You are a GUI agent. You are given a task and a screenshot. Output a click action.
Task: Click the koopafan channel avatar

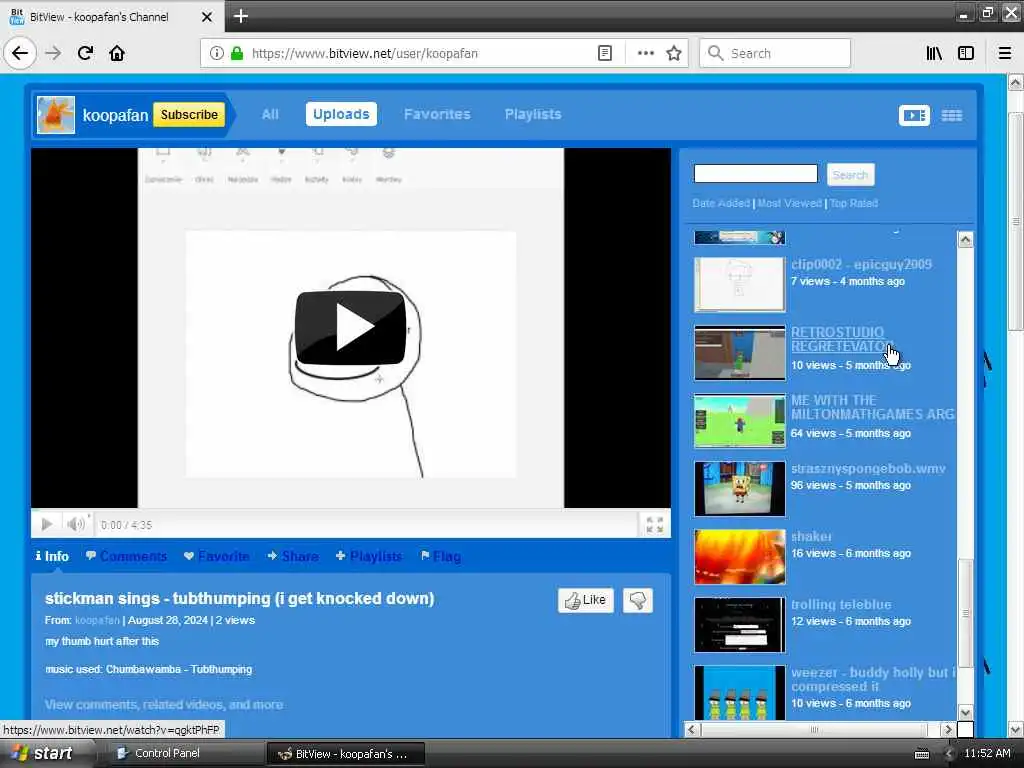pyautogui.click(x=56, y=115)
